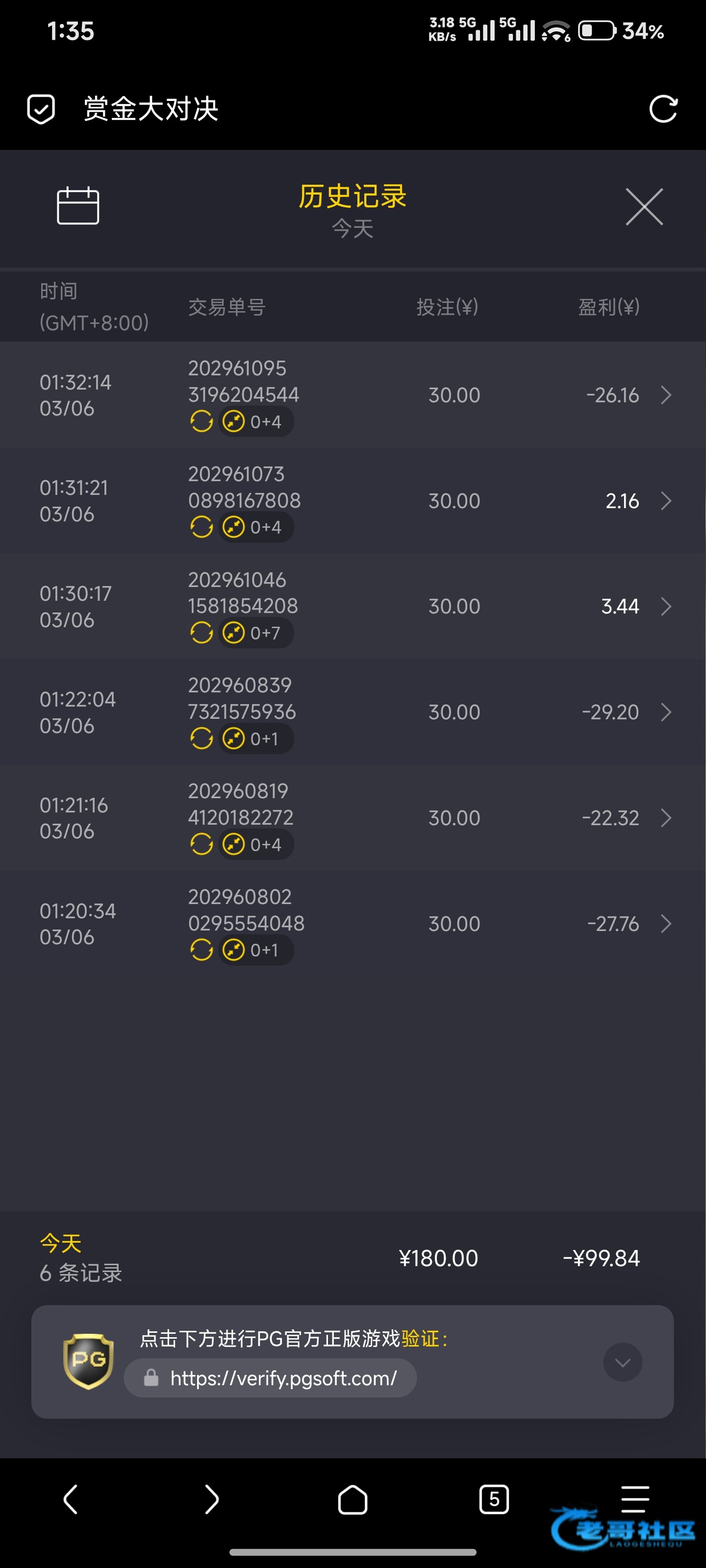The height and width of the screenshot is (1568, 706).
Task: Tap the shield verification icon beside title
Action: [41, 110]
